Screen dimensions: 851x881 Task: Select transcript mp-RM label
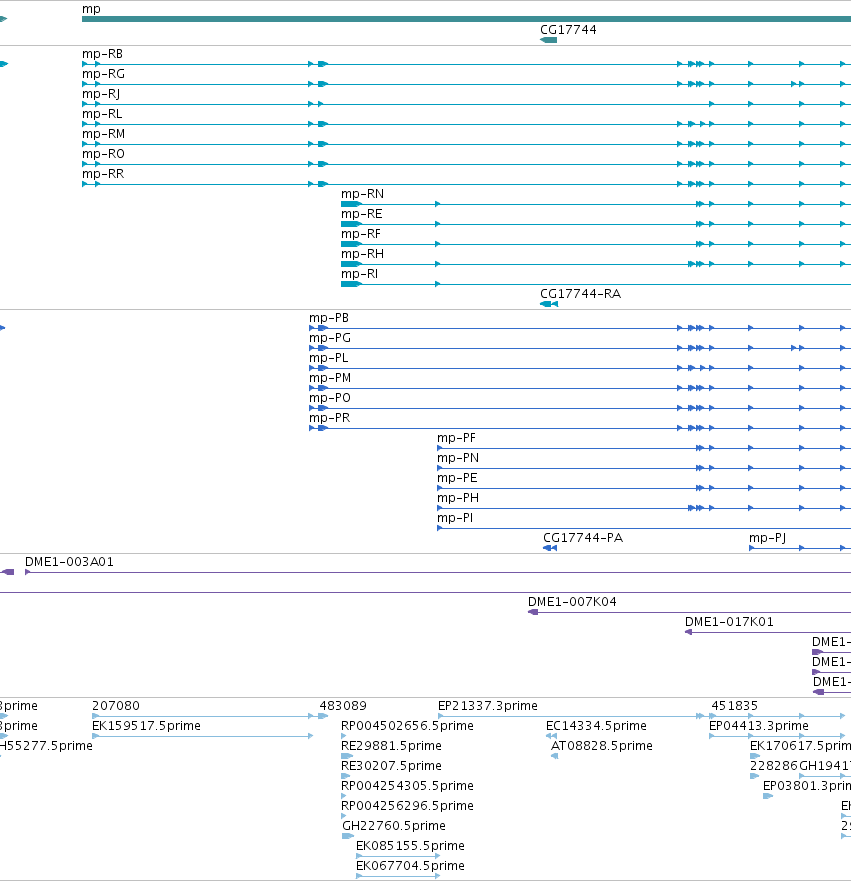(103, 134)
